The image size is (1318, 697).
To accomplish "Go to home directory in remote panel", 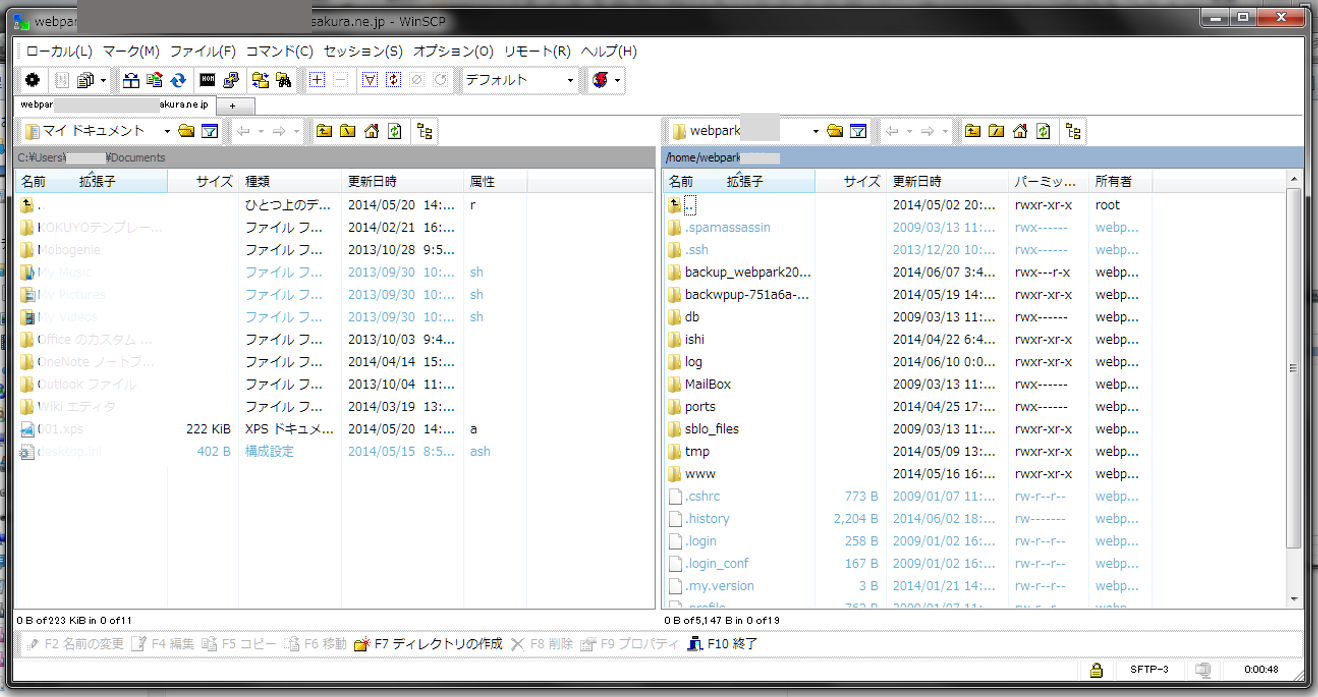I will coord(1020,131).
